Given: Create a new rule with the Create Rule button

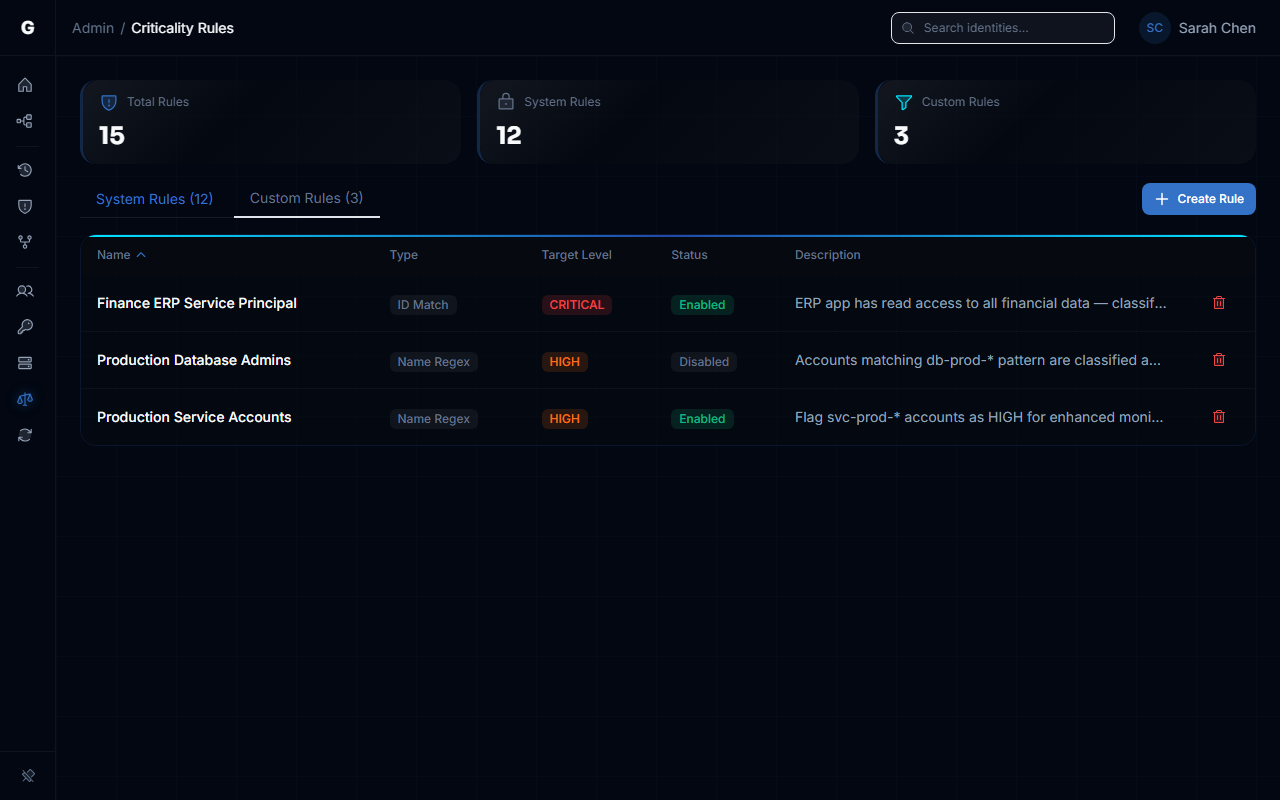Looking at the screenshot, I should [1198, 199].
